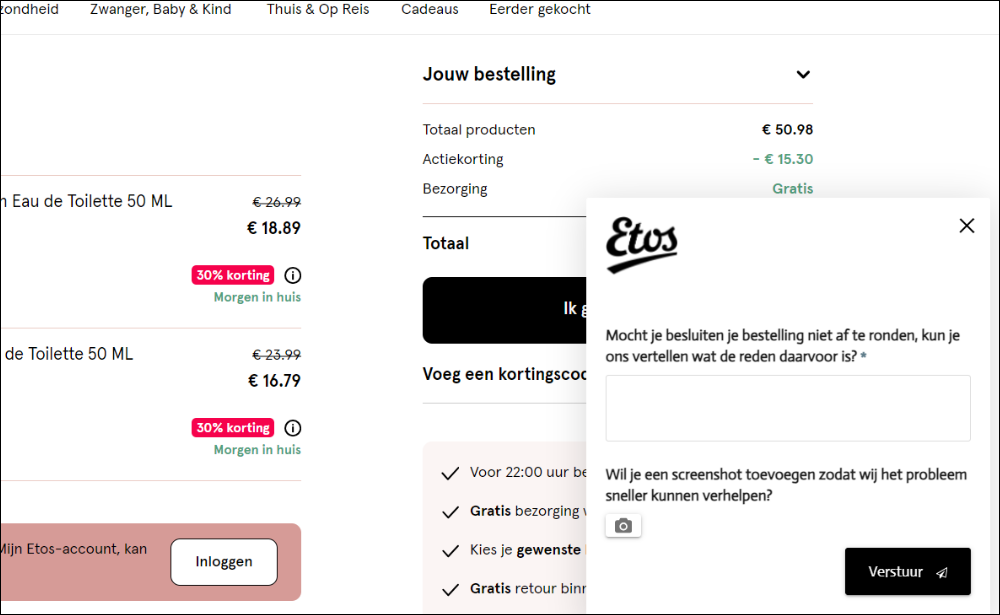This screenshot has height=615, width=1000.
Task: Select the pink 30% korting badge on the first perfume
Action: (232, 275)
